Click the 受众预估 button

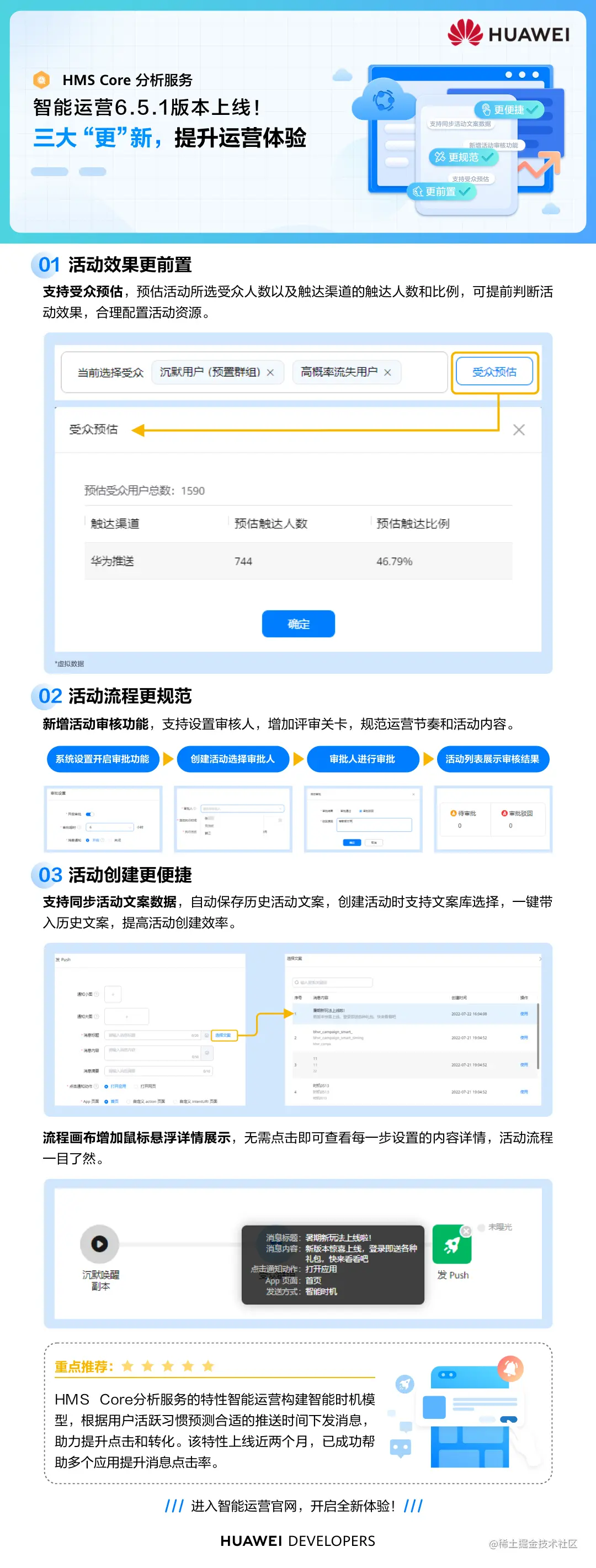point(494,371)
